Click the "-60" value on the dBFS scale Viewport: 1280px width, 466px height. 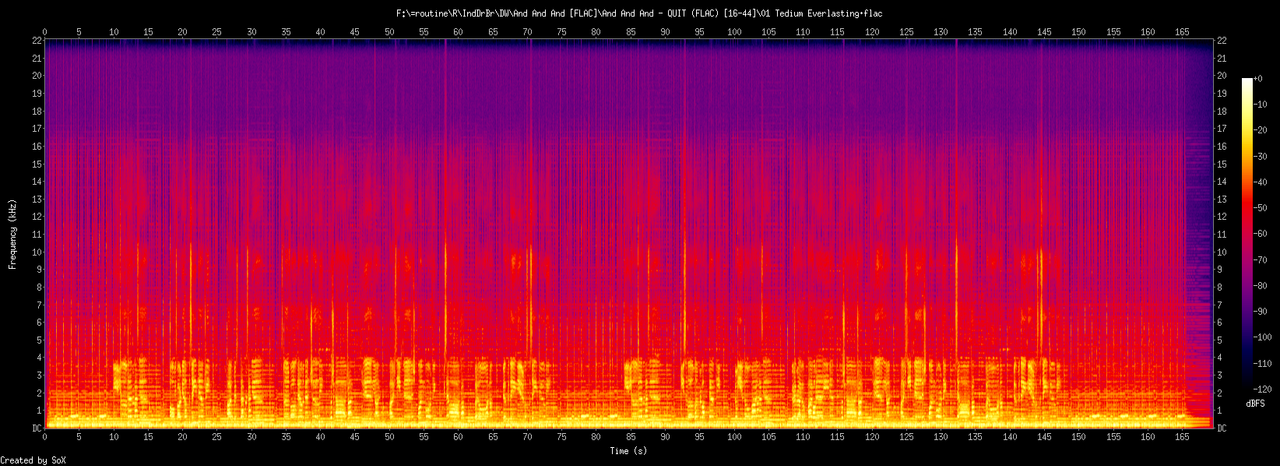[x=1263, y=233]
